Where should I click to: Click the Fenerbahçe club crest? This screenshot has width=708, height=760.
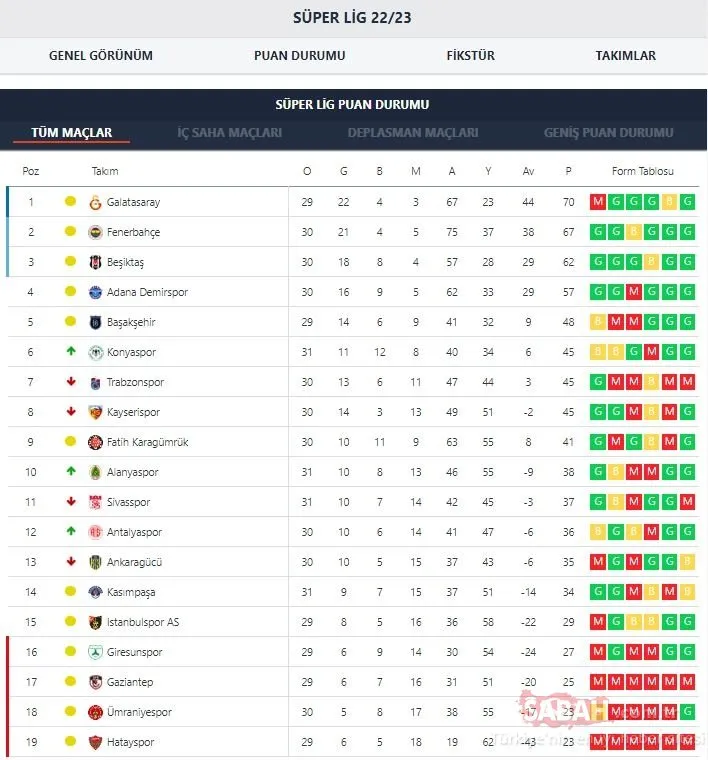coord(95,233)
